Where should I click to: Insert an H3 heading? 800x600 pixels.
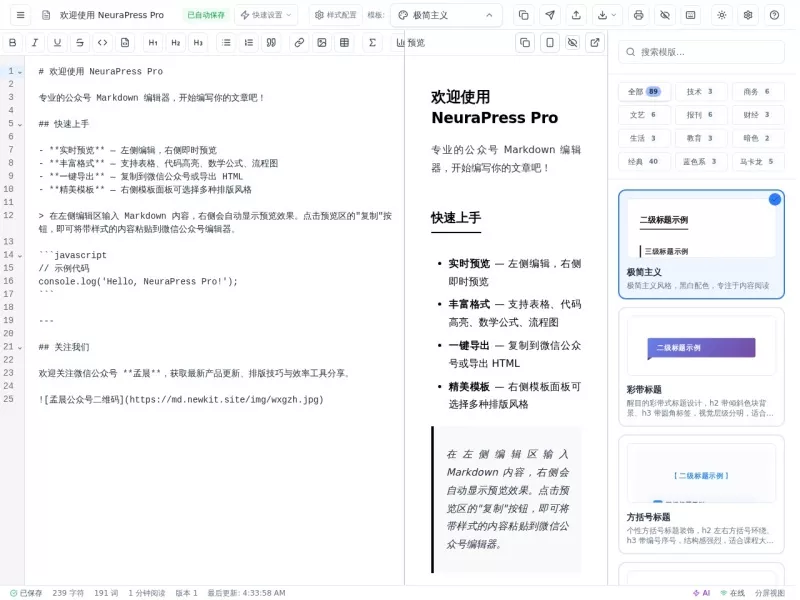tap(198, 43)
